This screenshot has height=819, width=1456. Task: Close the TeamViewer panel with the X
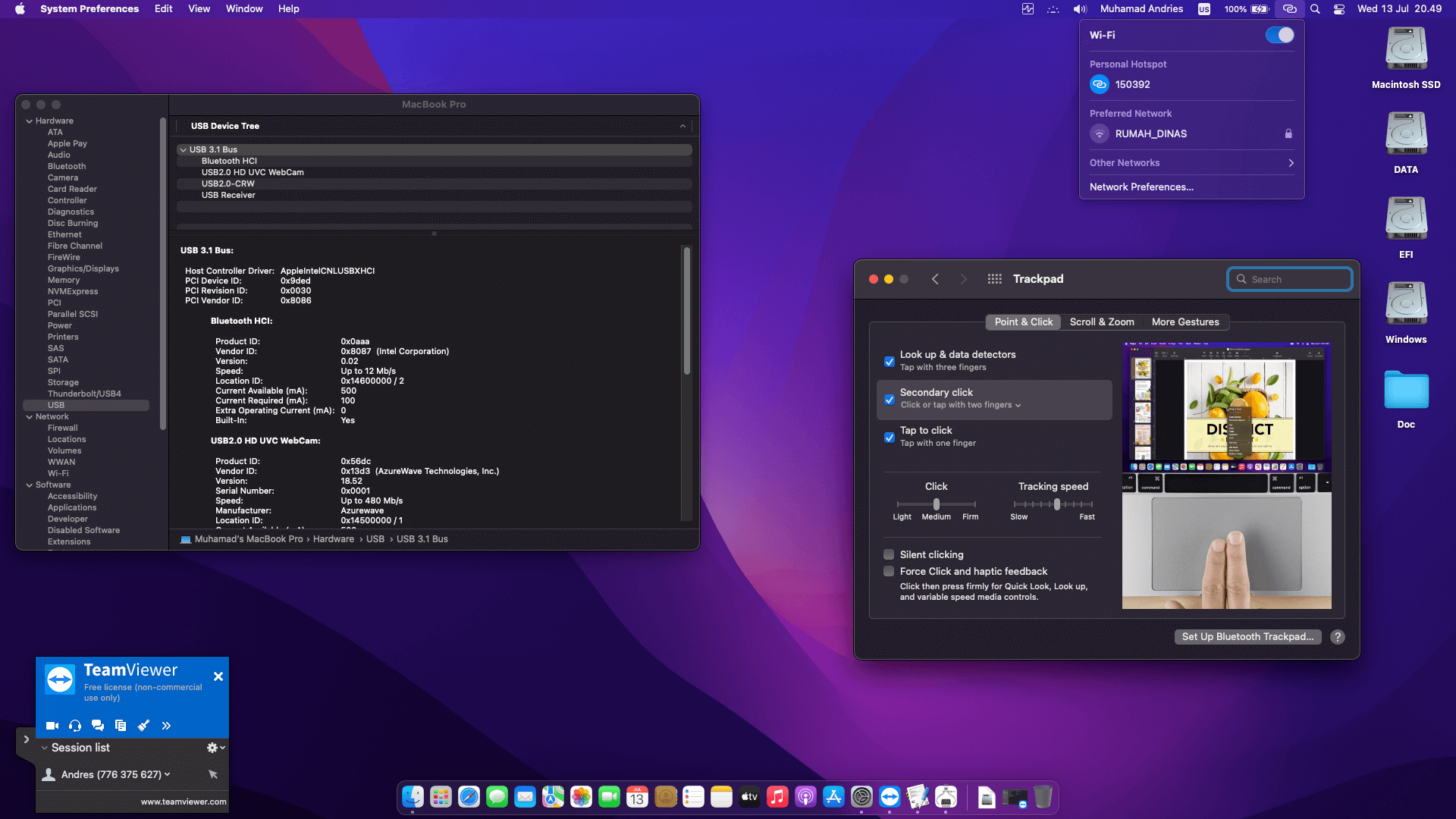pos(218,676)
